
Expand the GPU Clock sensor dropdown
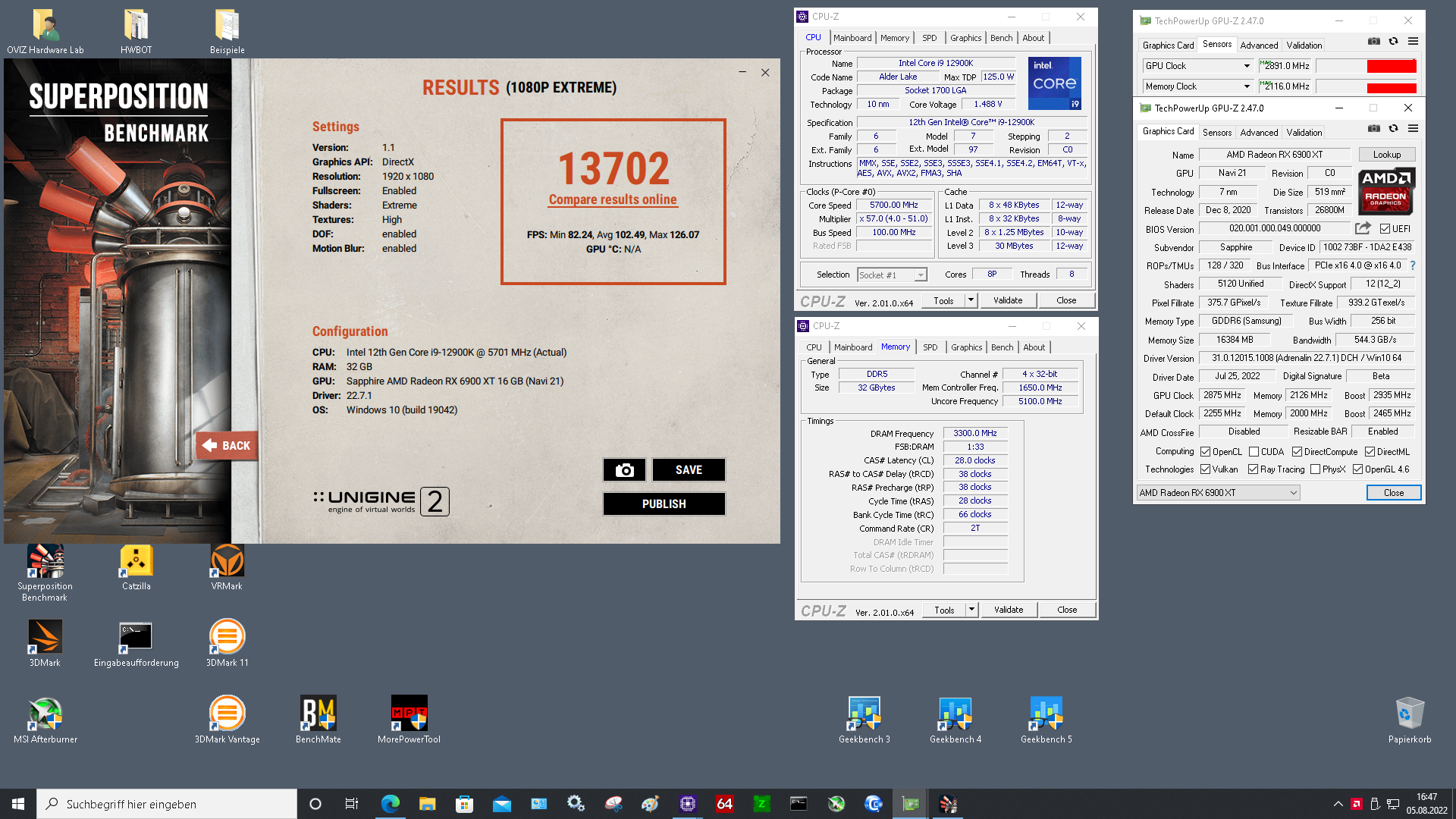(x=1247, y=66)
